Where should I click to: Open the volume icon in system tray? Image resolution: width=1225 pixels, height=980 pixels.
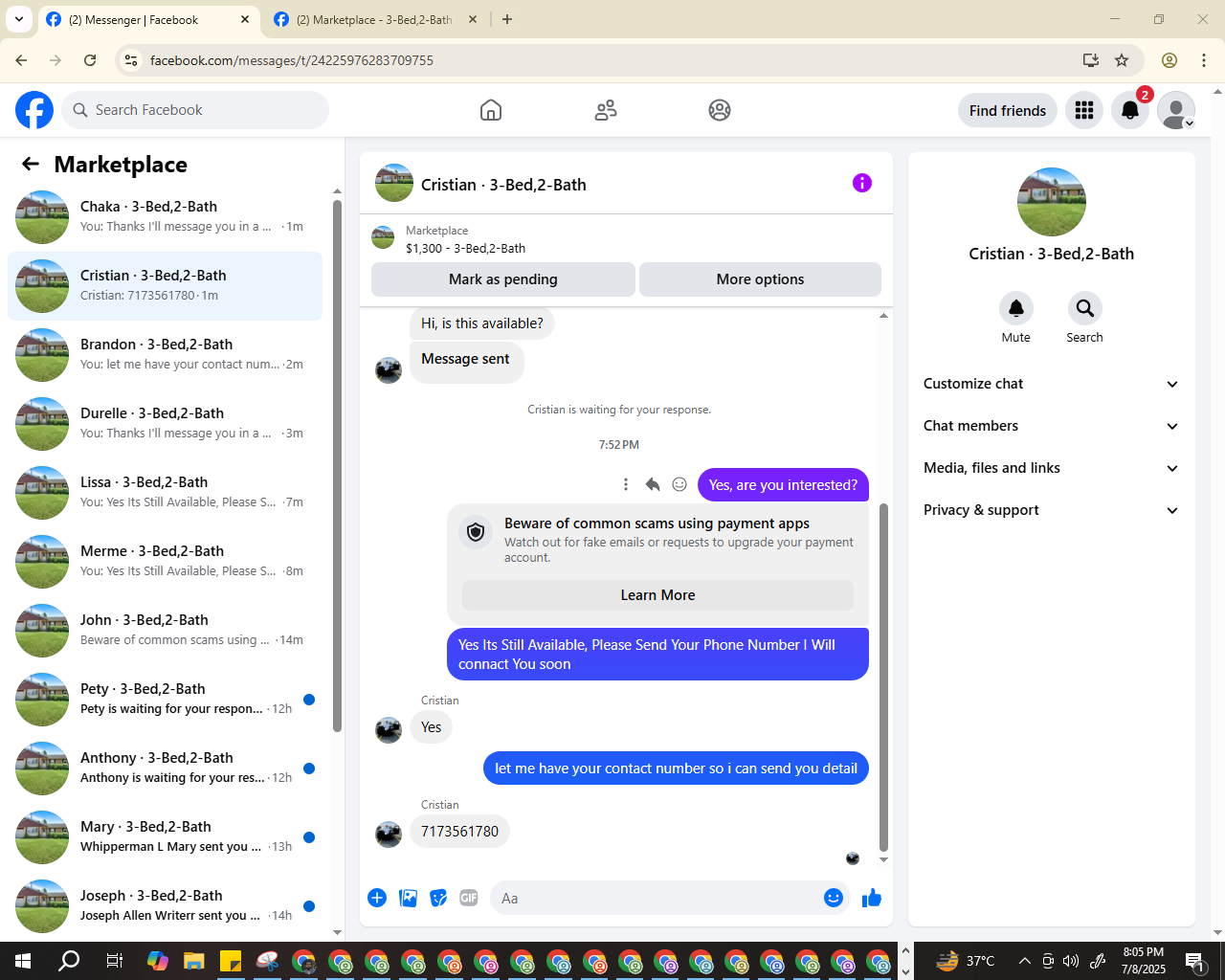[1071, 961]
